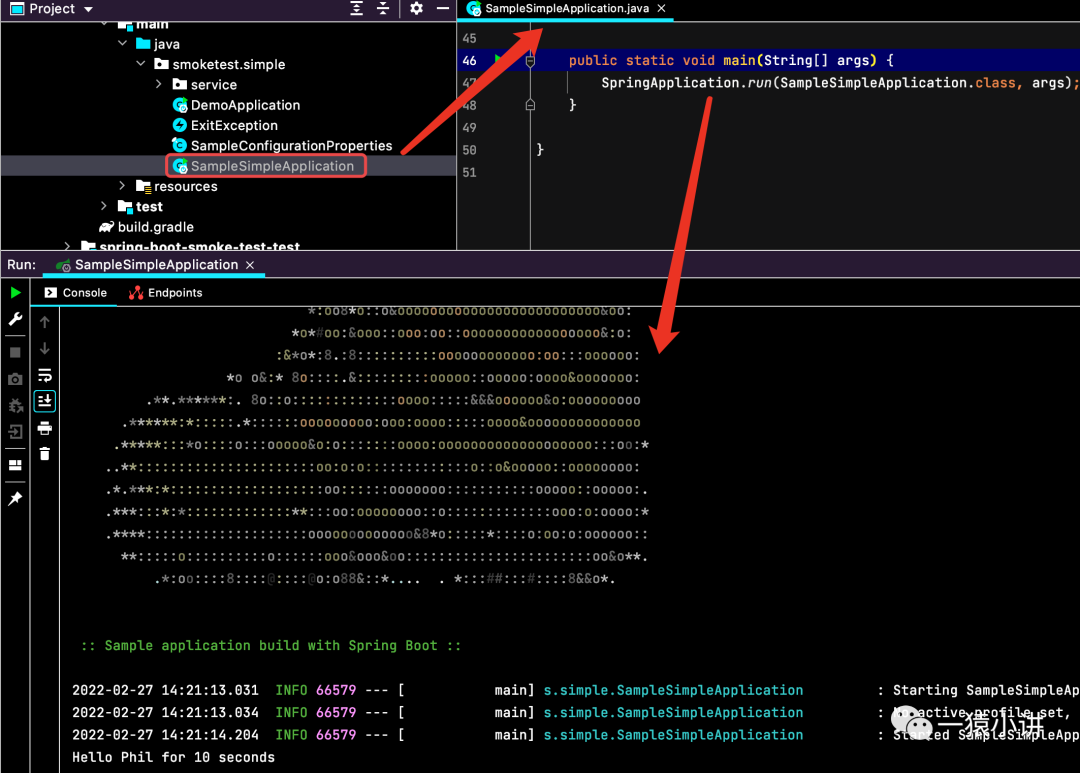Click the green run gutter icon at line 46
The image size is (1080, 773).
(498, 60)
